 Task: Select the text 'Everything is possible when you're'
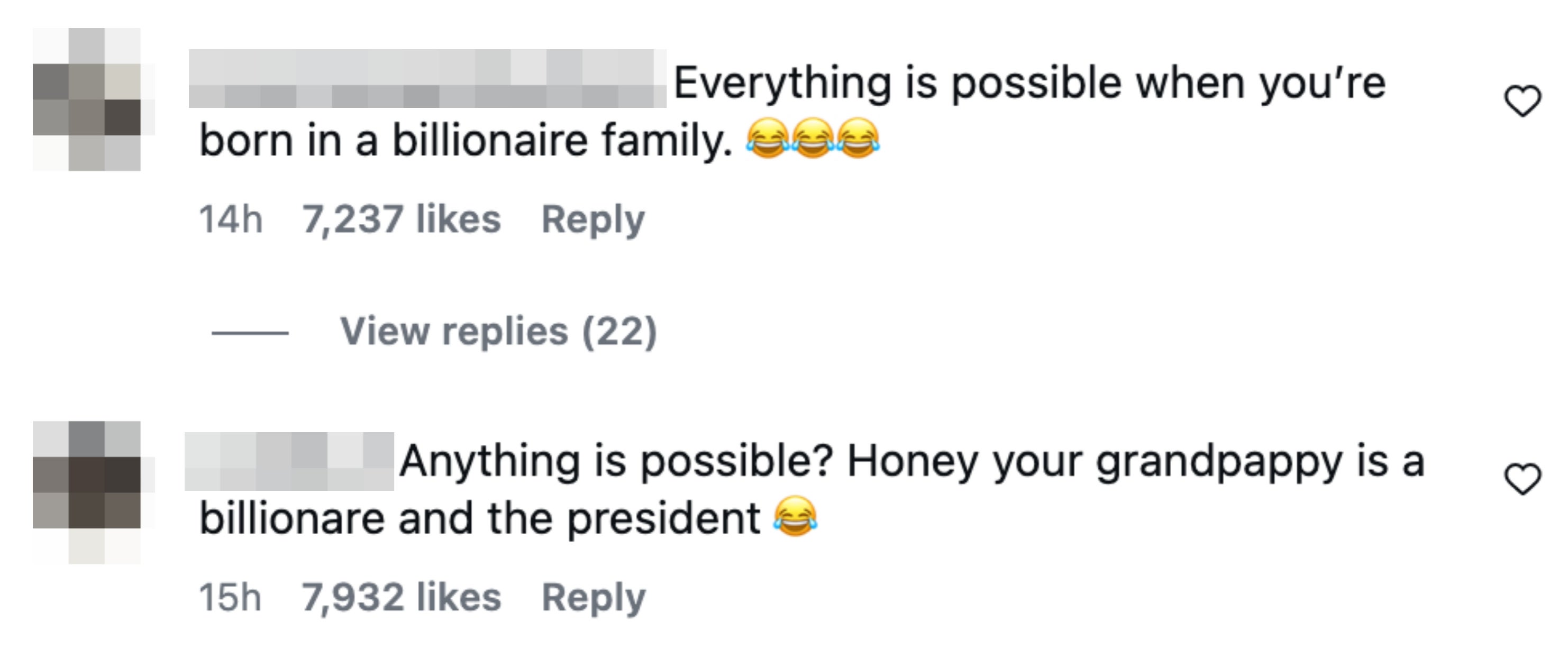pos(1029,84)
